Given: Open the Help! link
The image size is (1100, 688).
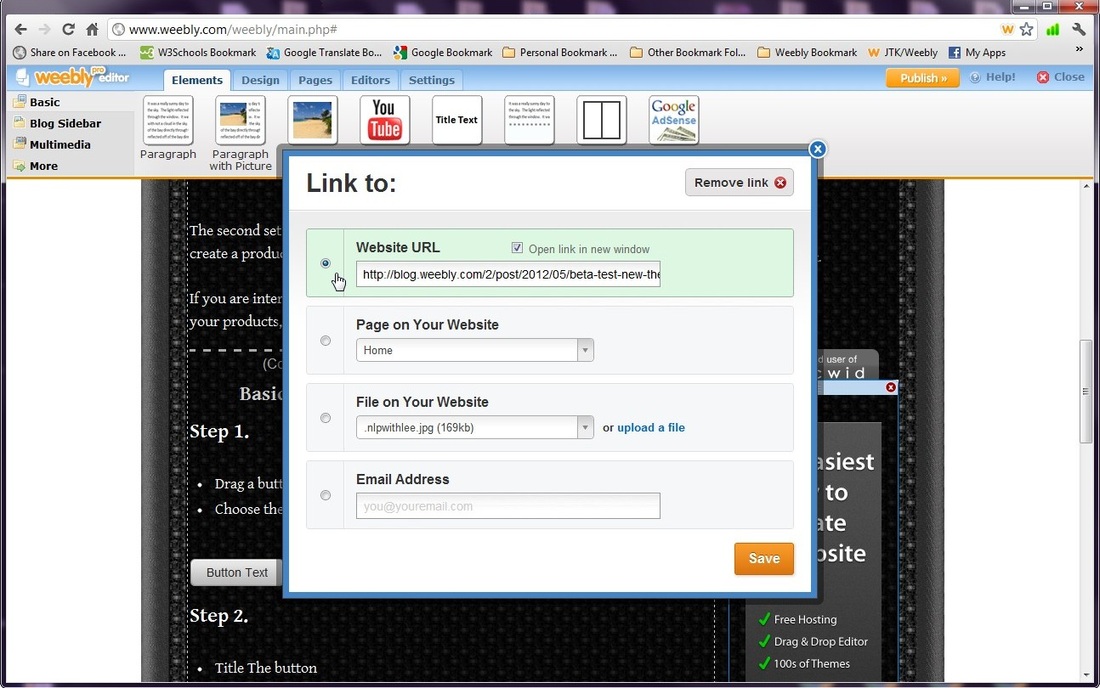Looking at the screenshot, I should (993, 77).
